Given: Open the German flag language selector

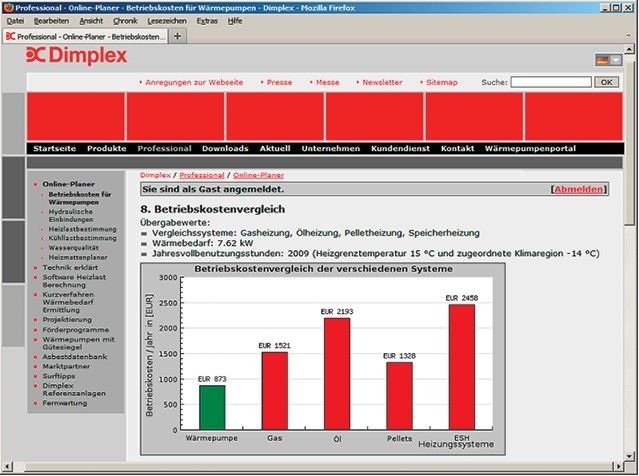Looking at the screenshot, I should coord(608,60).
